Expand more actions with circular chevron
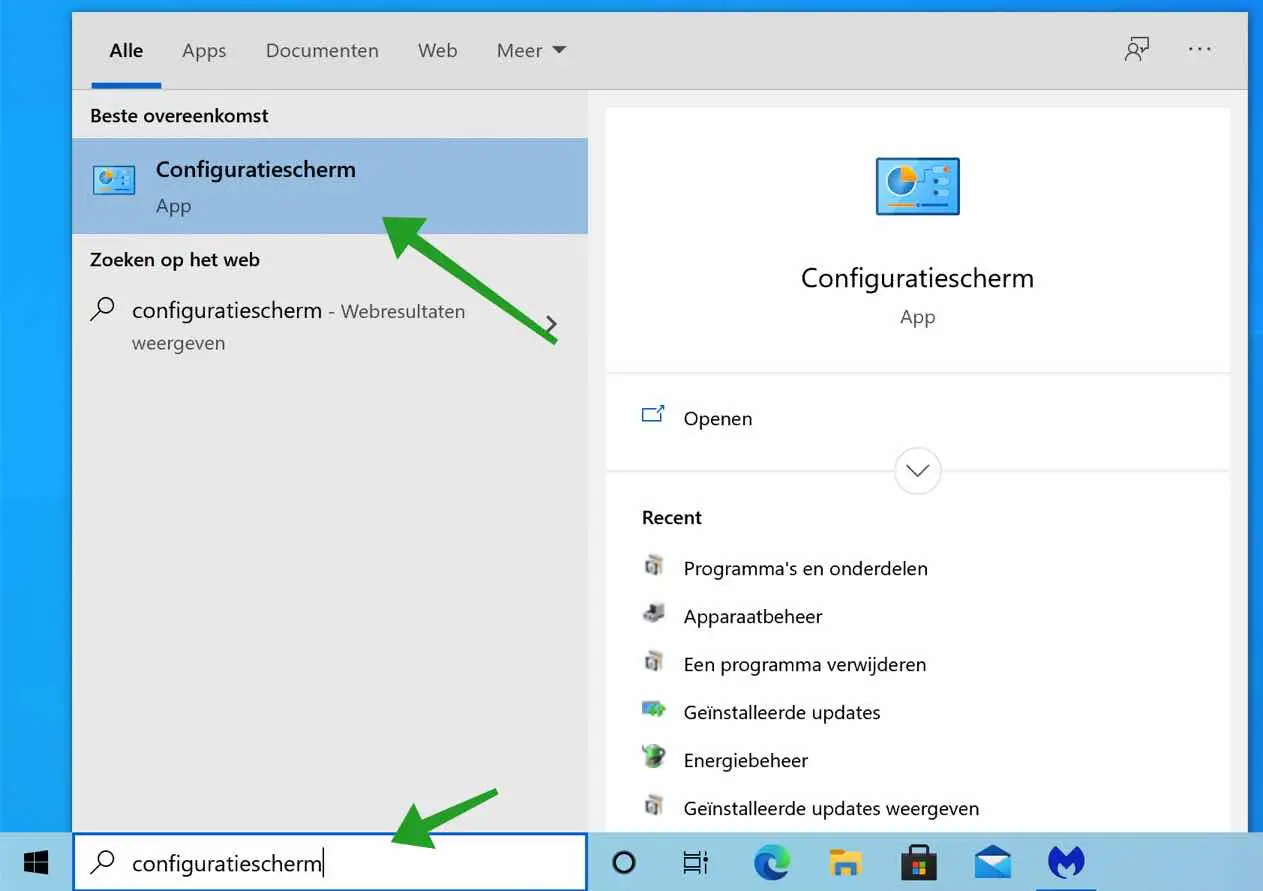The image size is (1263, 891). pos(917,469)
